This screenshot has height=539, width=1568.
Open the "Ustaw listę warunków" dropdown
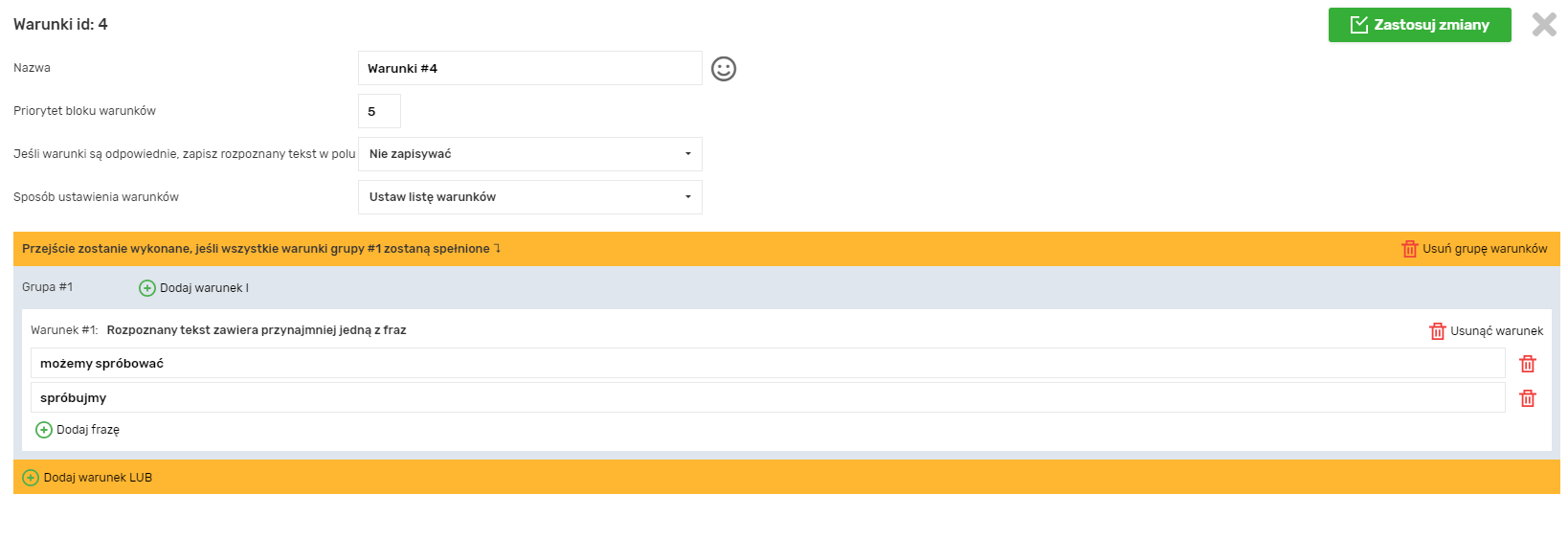tap(529, 197)
